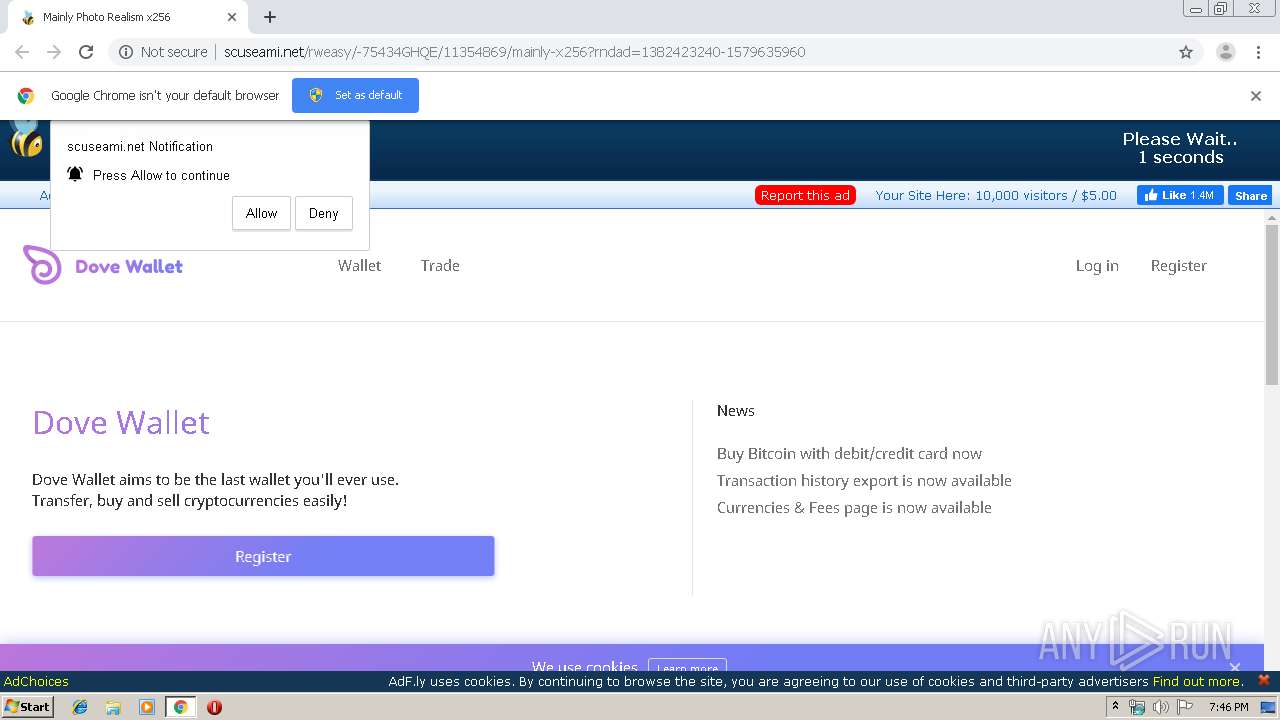The width and height of the screenshot is (1280, 720).
Task: Read Transaction history export news item
Action: [864, 480]
